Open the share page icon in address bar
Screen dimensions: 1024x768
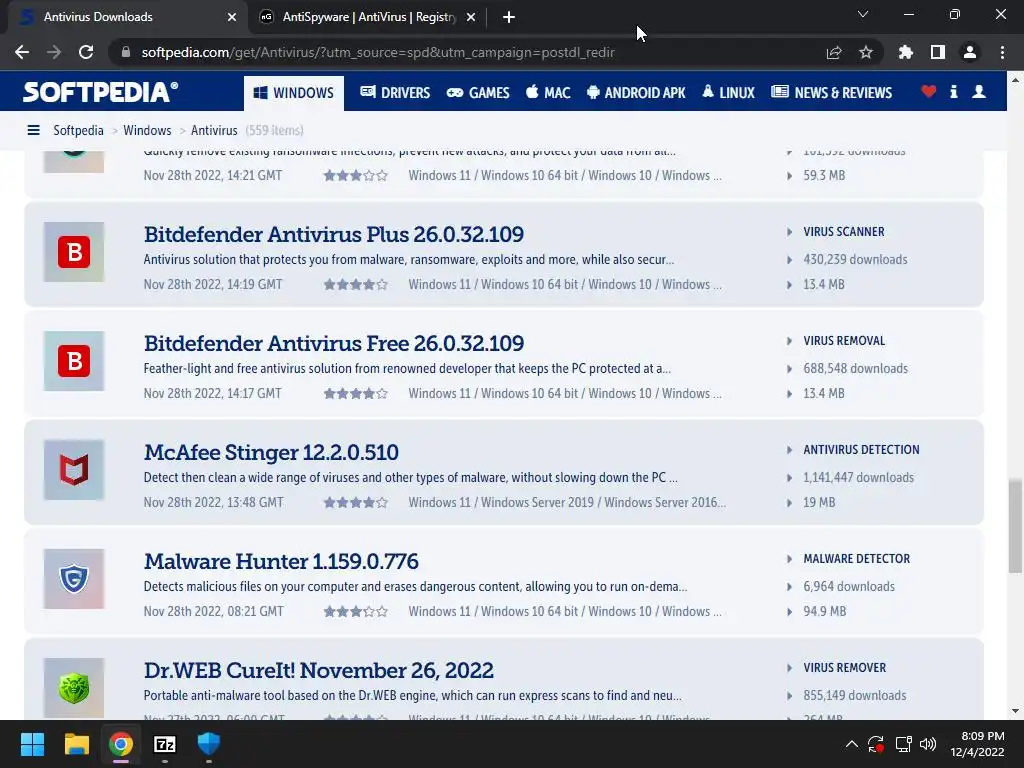834,52
